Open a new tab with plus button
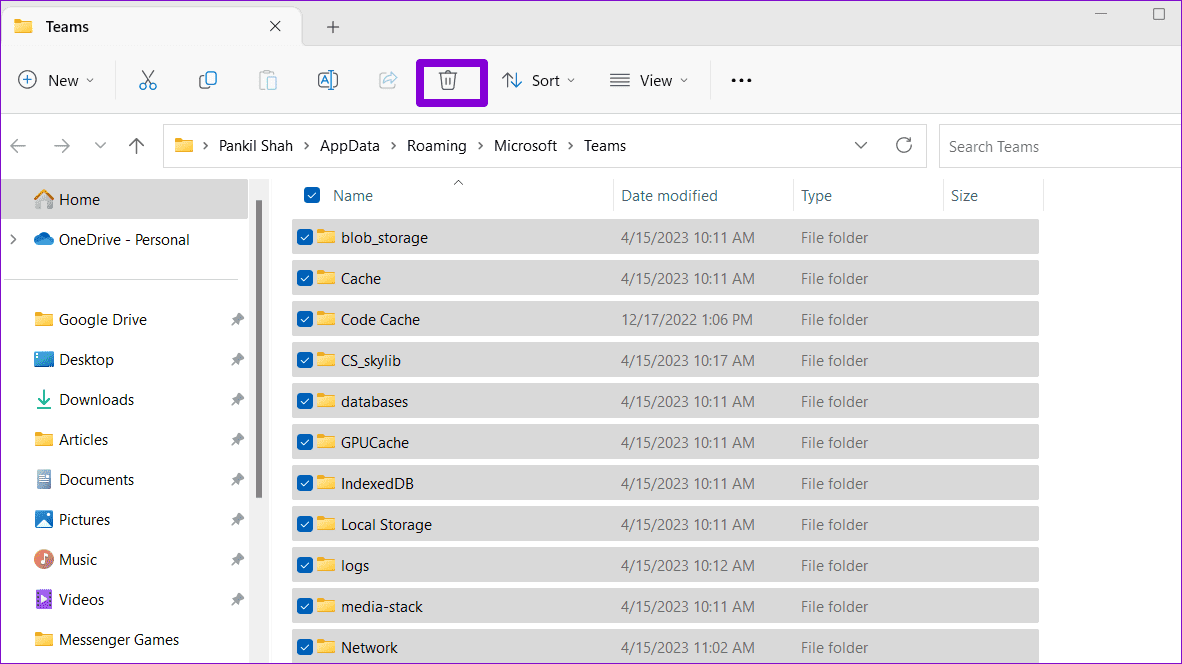Image resolution: width=1182 pixels, height=664 pixels. coord(333,27)
